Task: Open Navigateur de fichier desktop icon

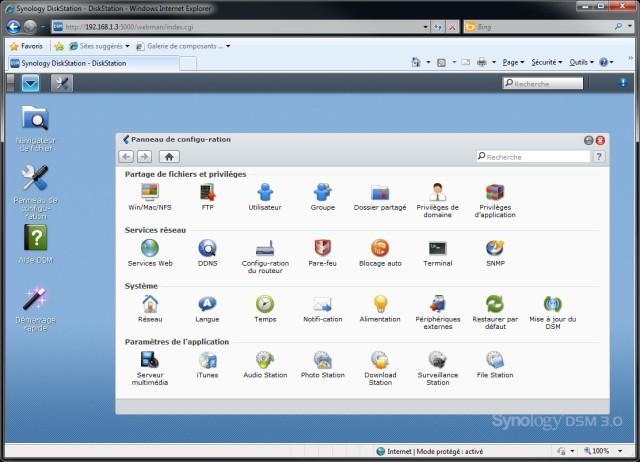Action: point(36,128)
